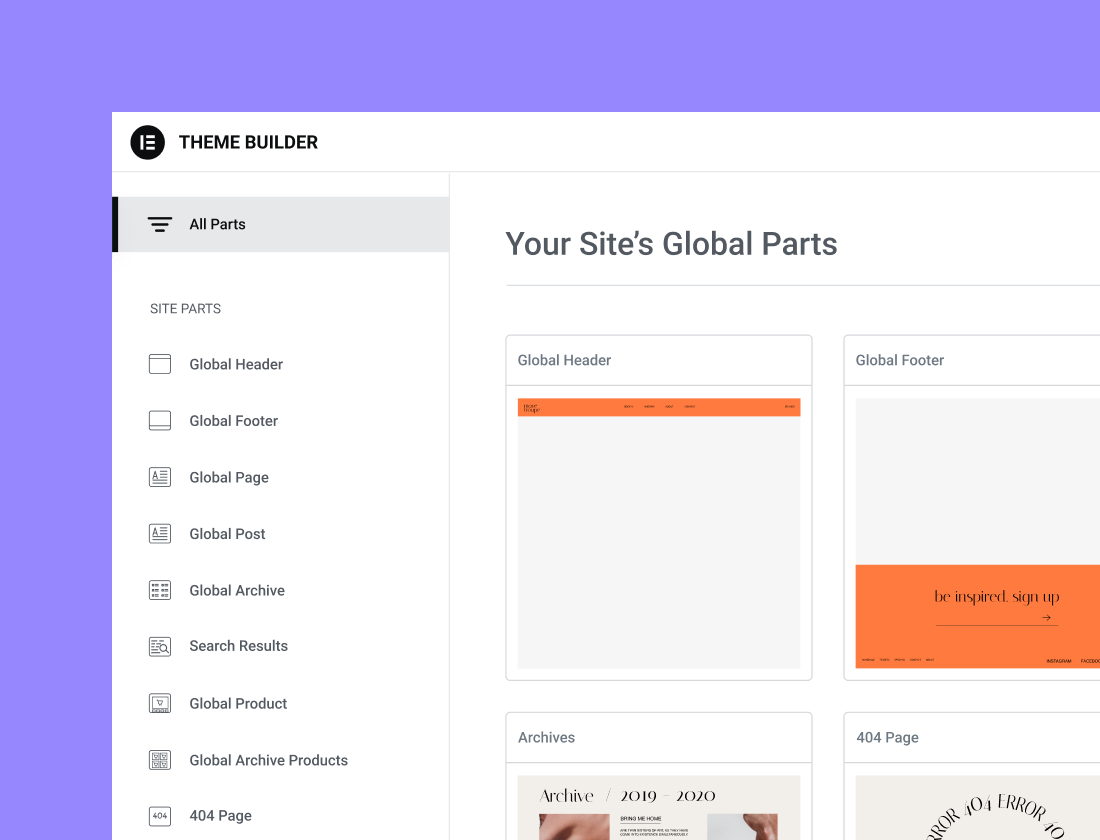Click the Global Header sidebar icon

click(x=160, y=364)
